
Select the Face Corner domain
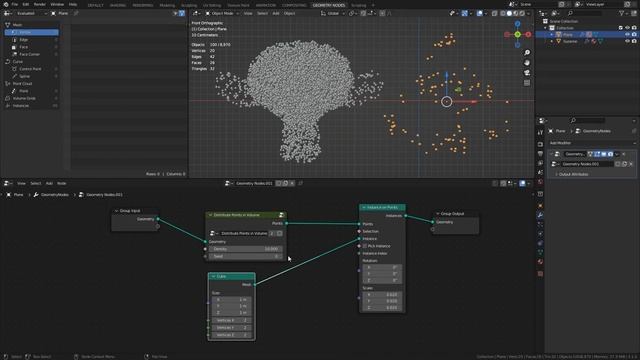click(31, 54)
